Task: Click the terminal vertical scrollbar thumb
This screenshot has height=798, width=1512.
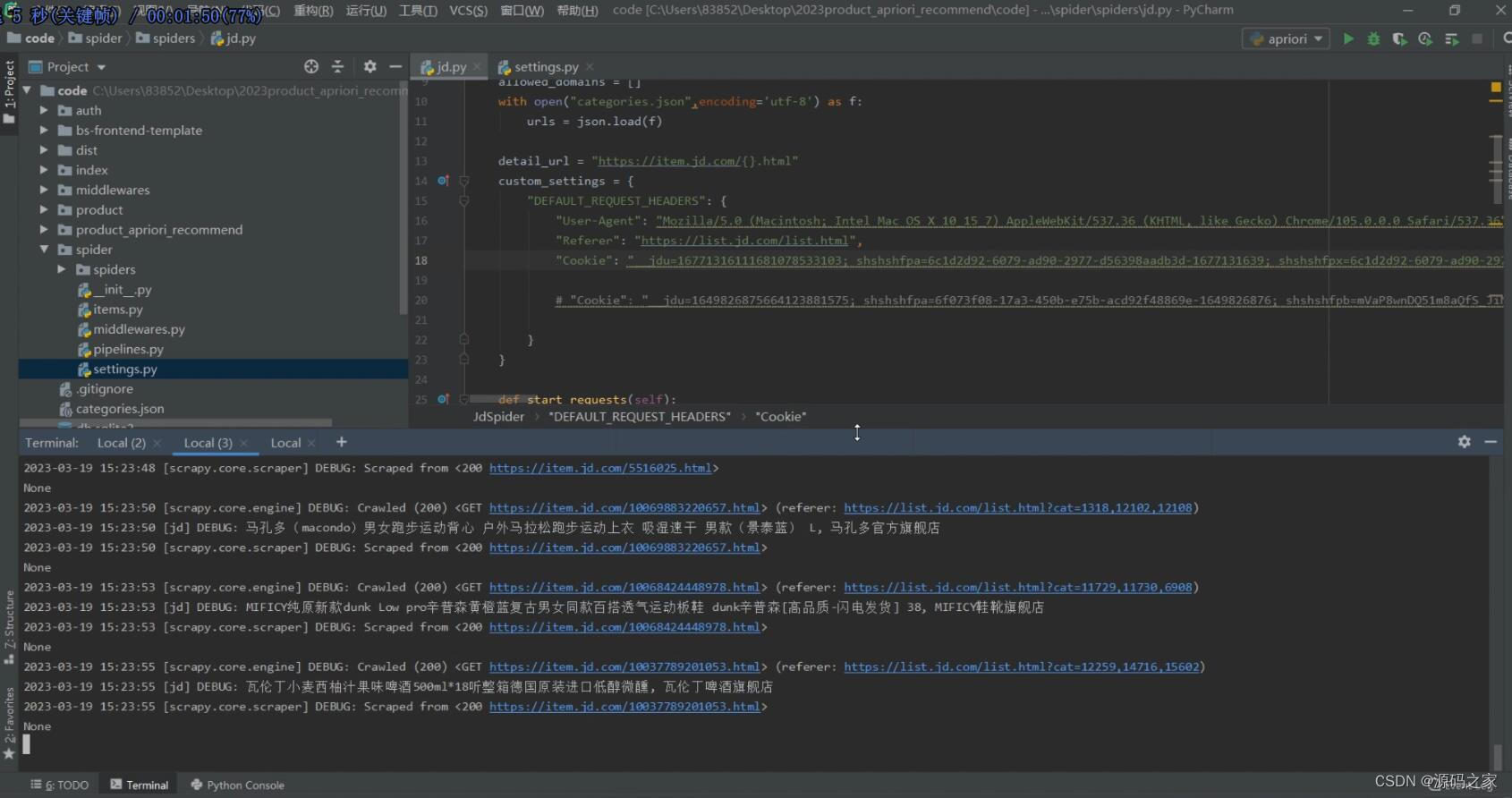Action: [x=1497, y=756]
